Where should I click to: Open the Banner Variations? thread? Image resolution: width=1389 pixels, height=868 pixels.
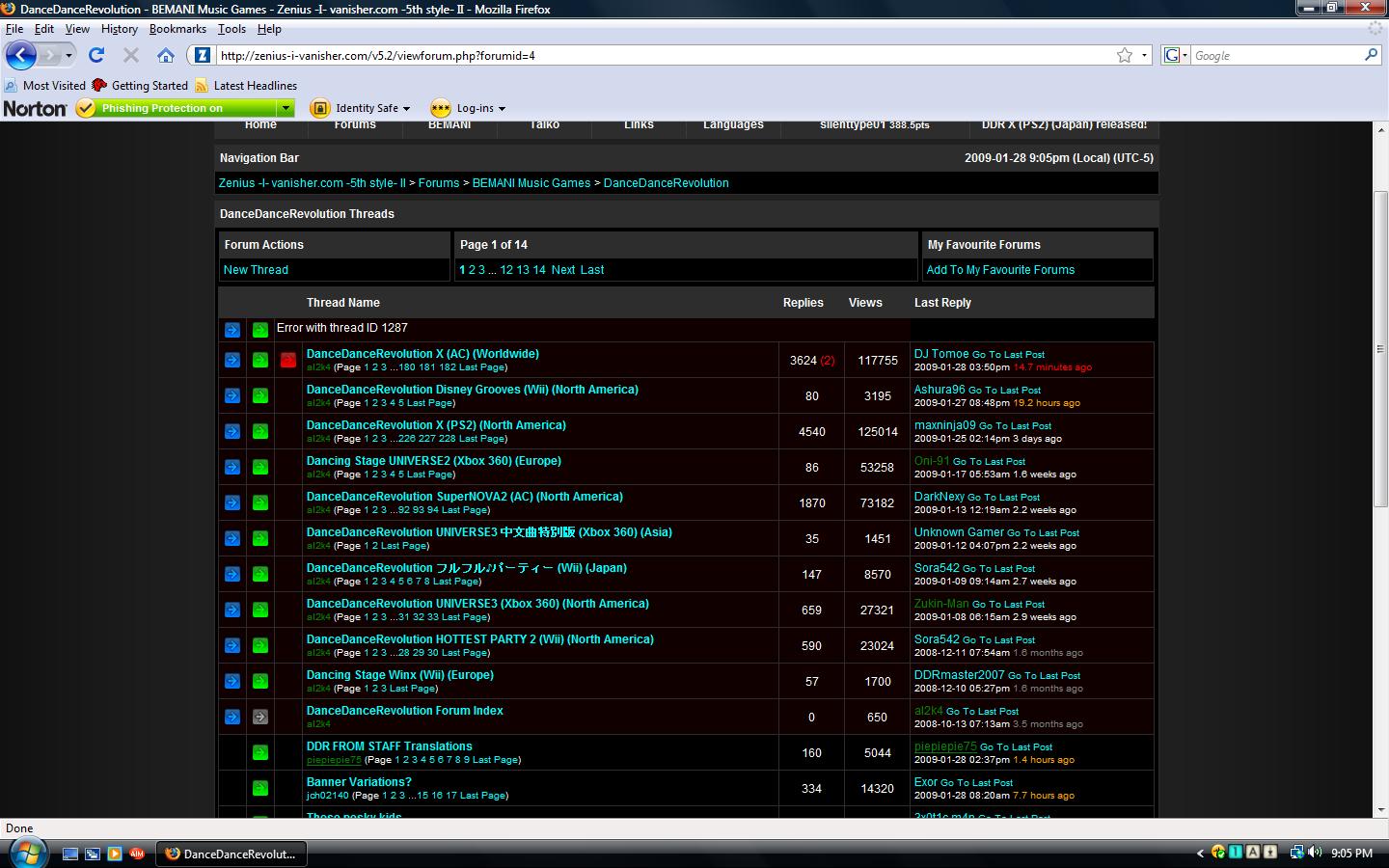pyautogui.click(x=359, y=782)
